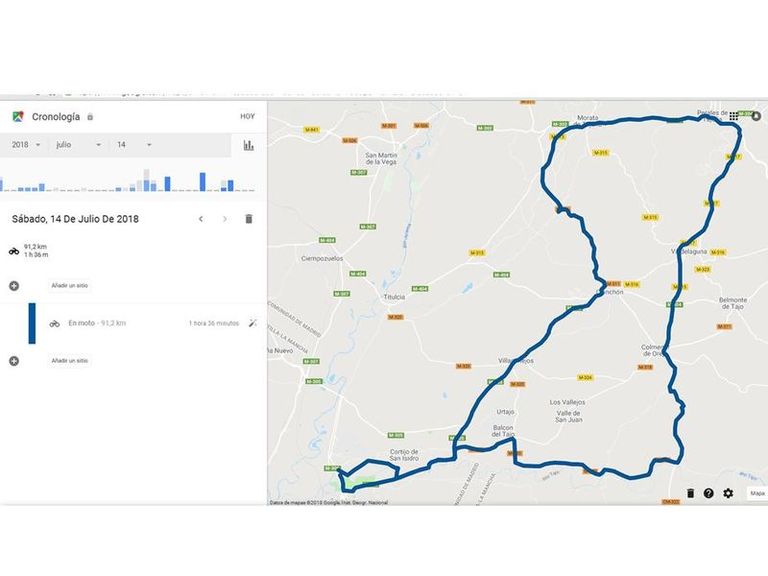Open help with the question mark icon
The height and width of the screenshot is (576, 768).
coord(709,494)
